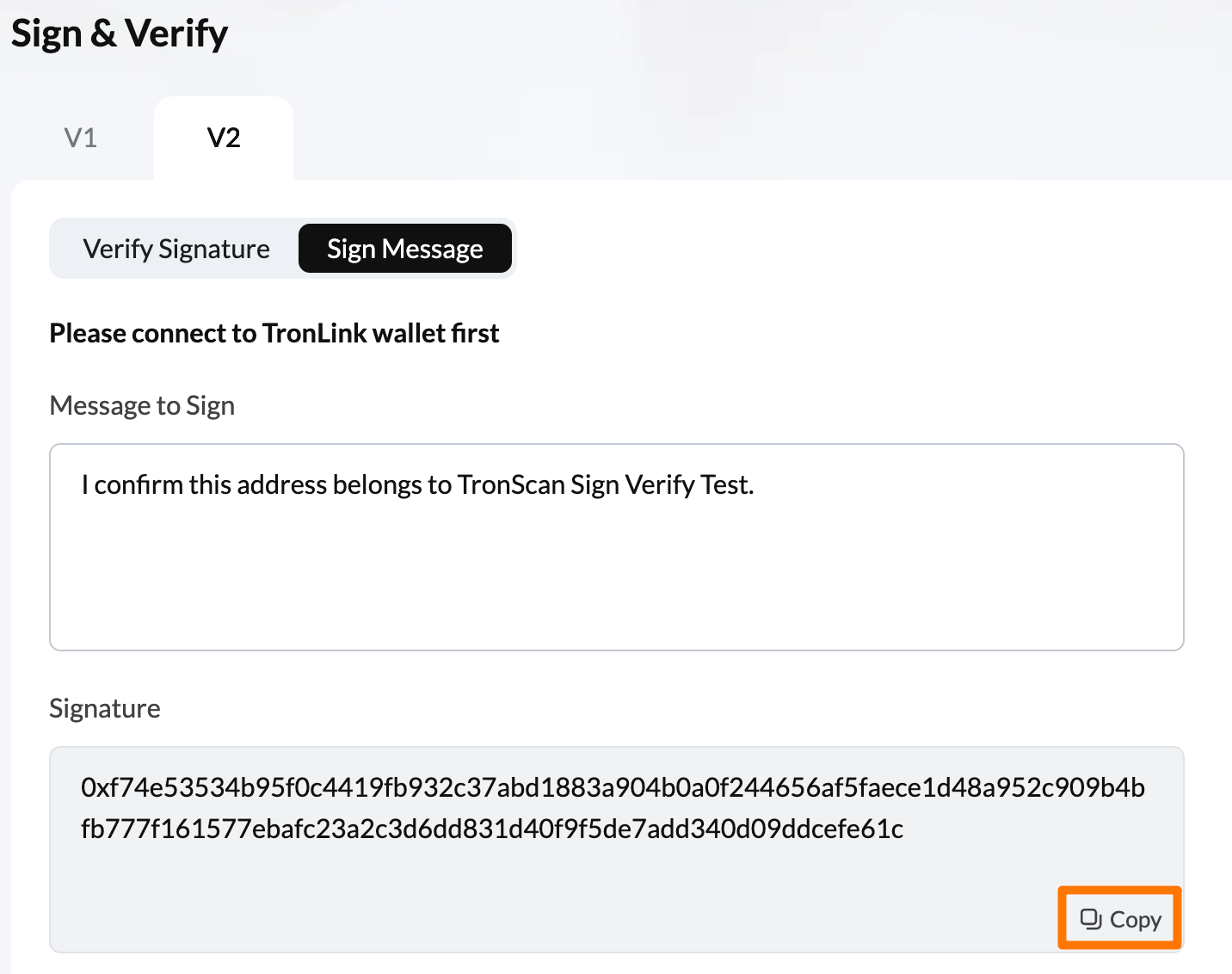Click the Message to Sign label
Image resolution: width=1232 pixels, height=974 pixels.
coord(142,405)
